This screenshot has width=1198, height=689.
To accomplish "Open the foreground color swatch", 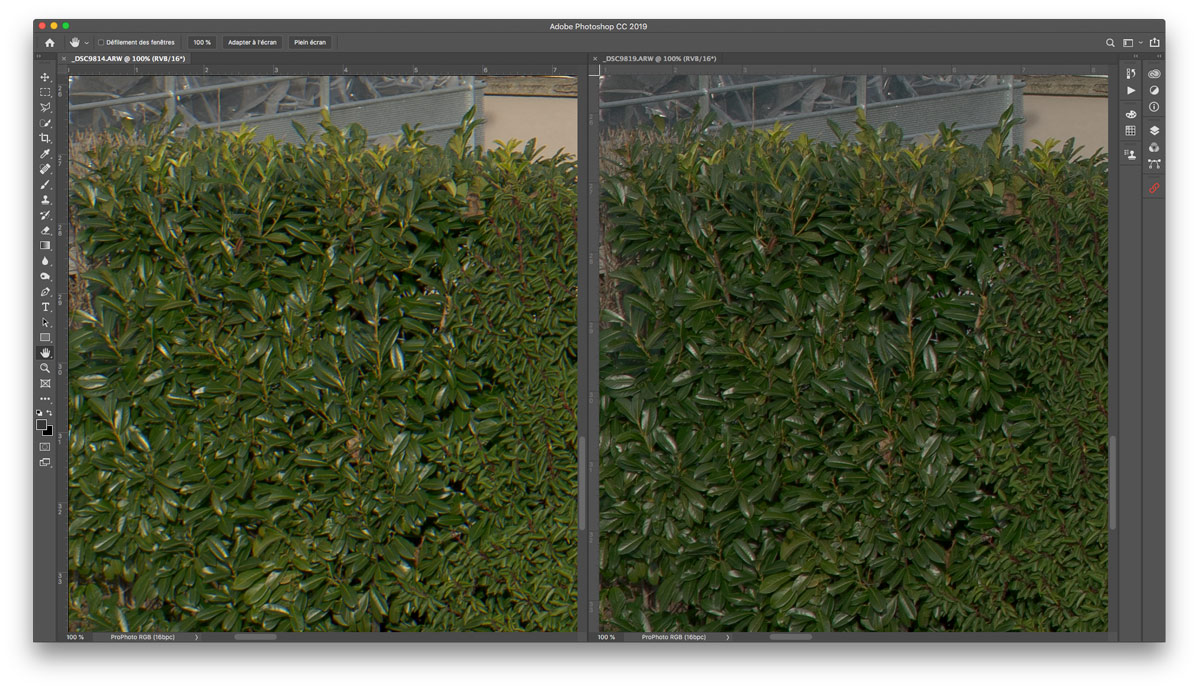I will pos(42,424).
